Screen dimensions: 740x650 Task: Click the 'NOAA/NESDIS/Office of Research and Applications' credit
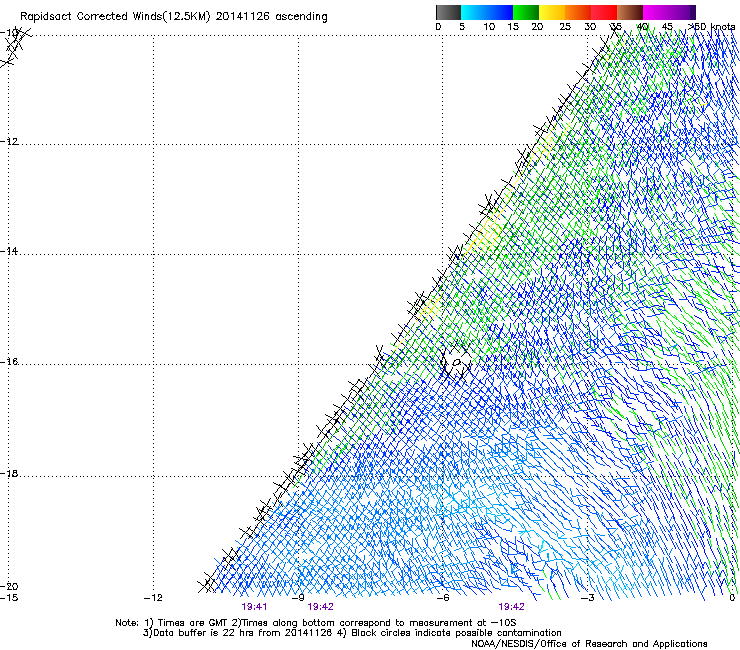(x=589, y=644)
